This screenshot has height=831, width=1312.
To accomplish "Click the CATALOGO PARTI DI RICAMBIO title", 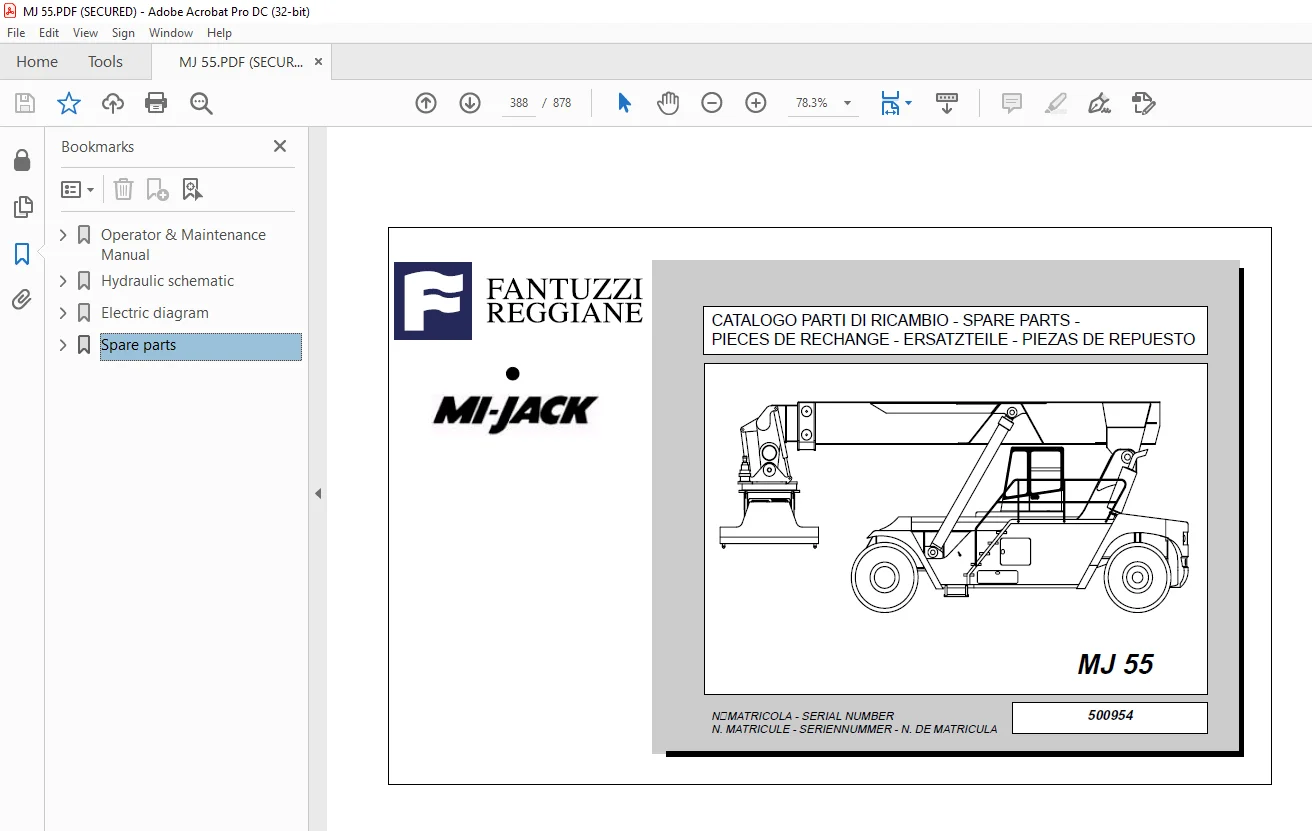I will click(955, 330).
